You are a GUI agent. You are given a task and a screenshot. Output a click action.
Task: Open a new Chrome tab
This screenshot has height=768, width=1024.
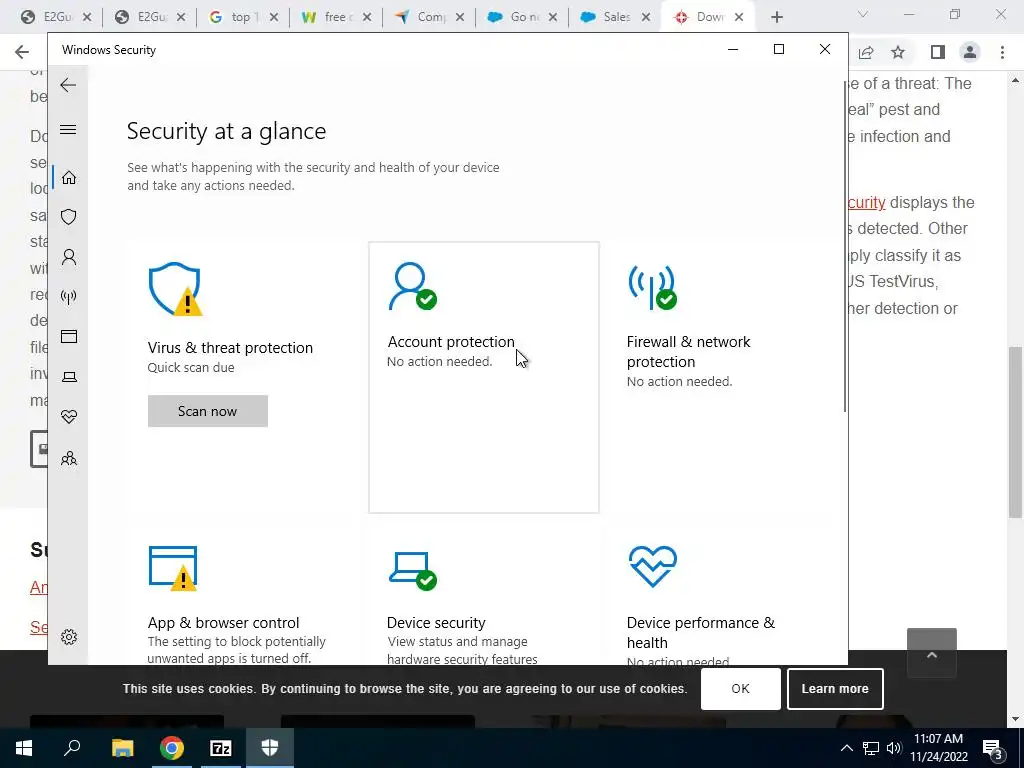[776, 17]
